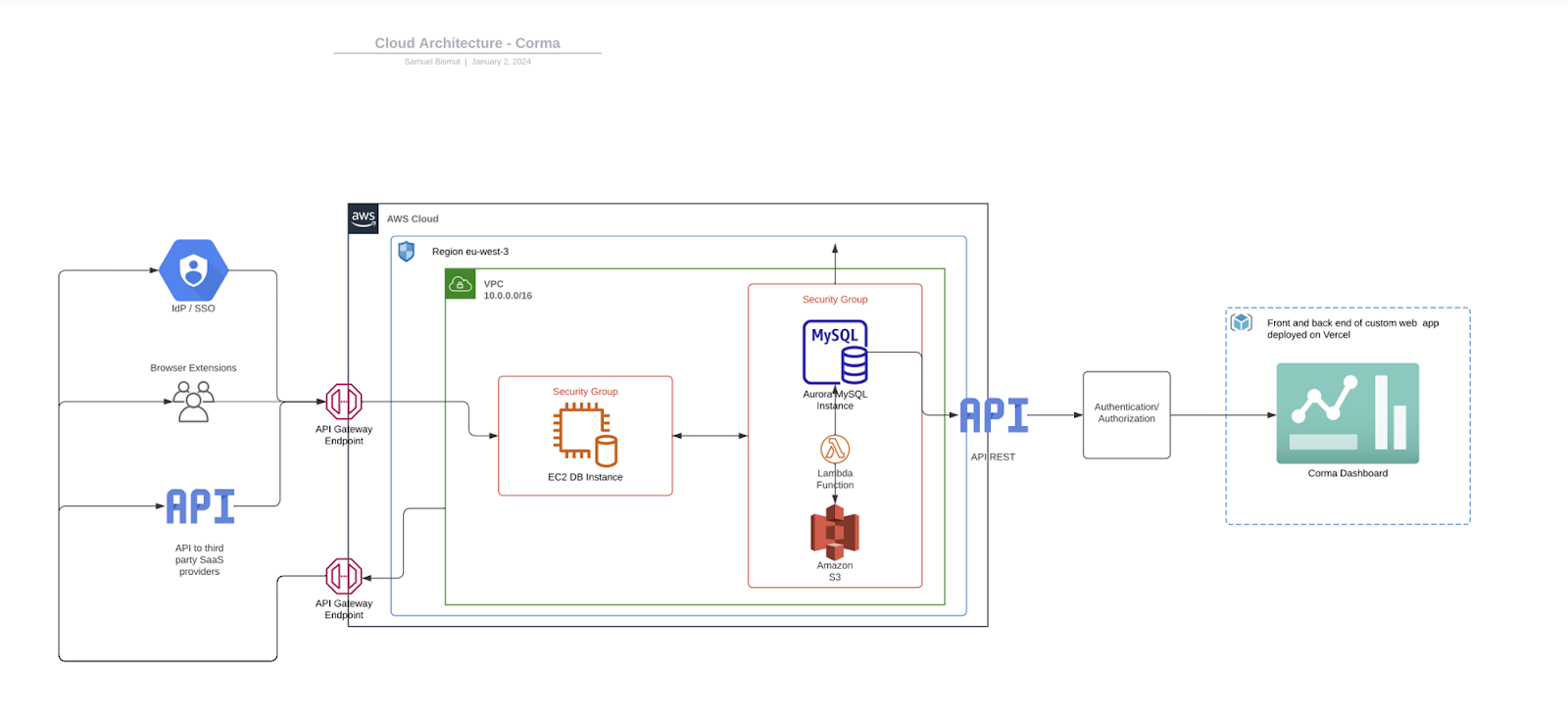Select the Corma Dashboard chart image

coord(1347,413)
